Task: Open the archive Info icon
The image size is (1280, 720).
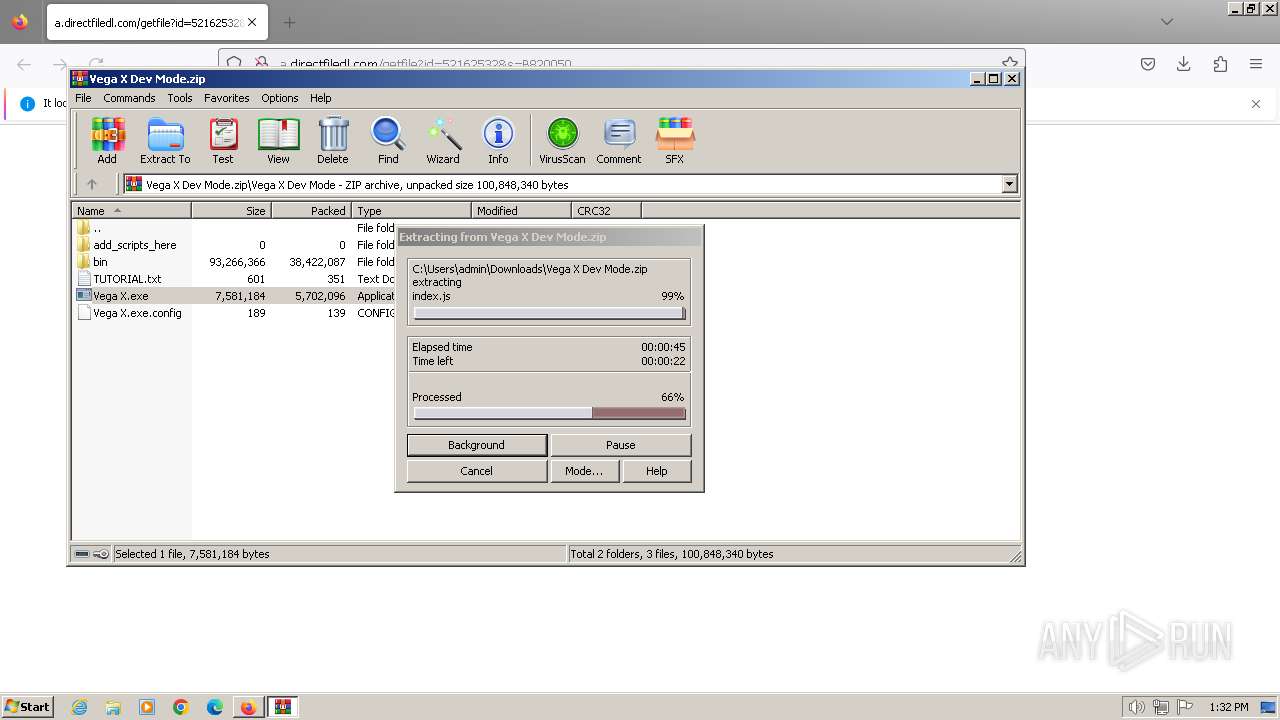Action: 498,140
